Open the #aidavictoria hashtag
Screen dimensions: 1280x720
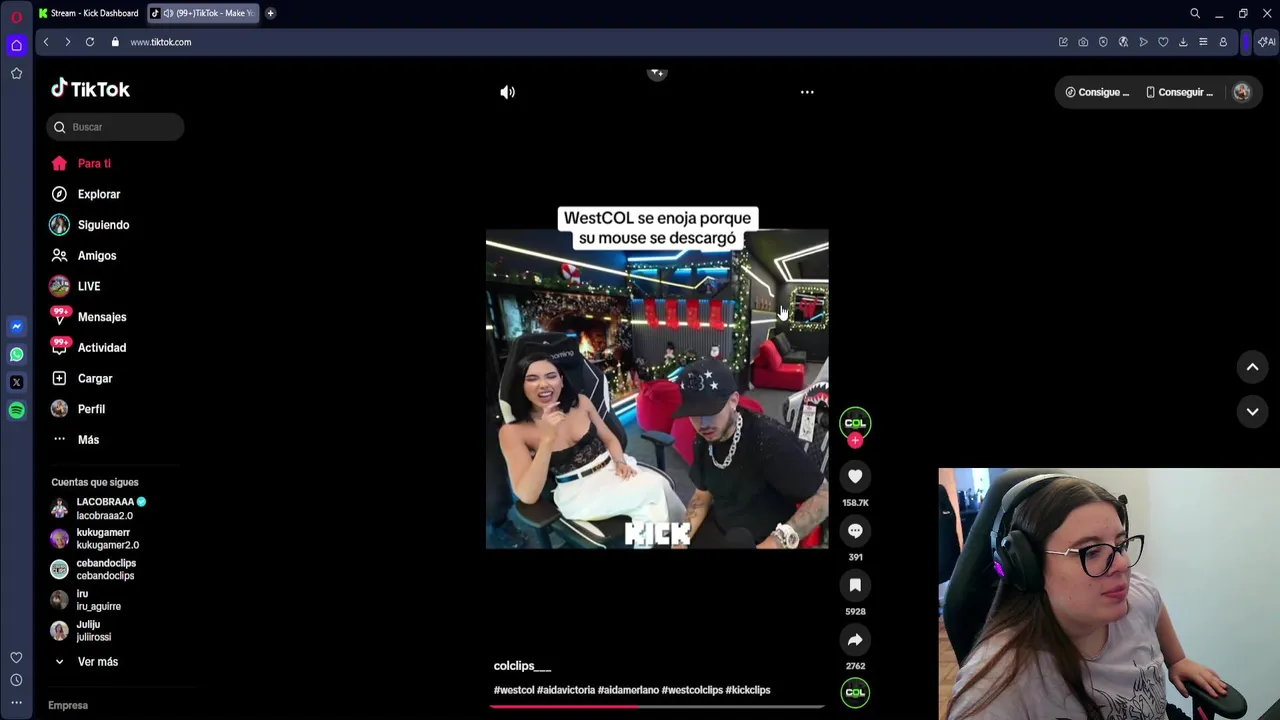566,690
